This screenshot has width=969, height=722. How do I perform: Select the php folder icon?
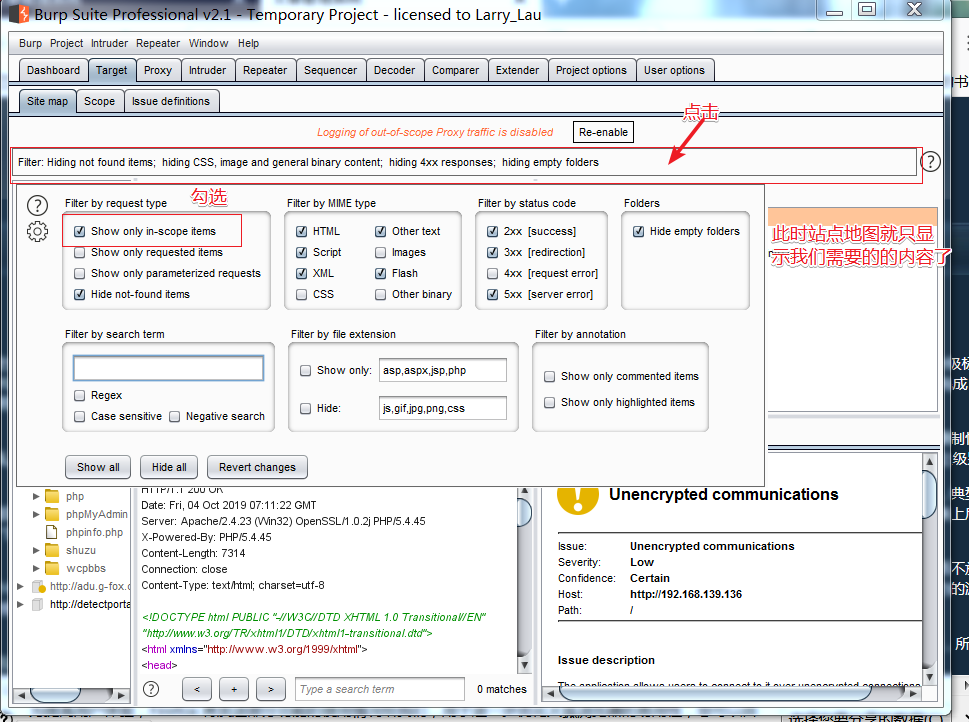53,496
